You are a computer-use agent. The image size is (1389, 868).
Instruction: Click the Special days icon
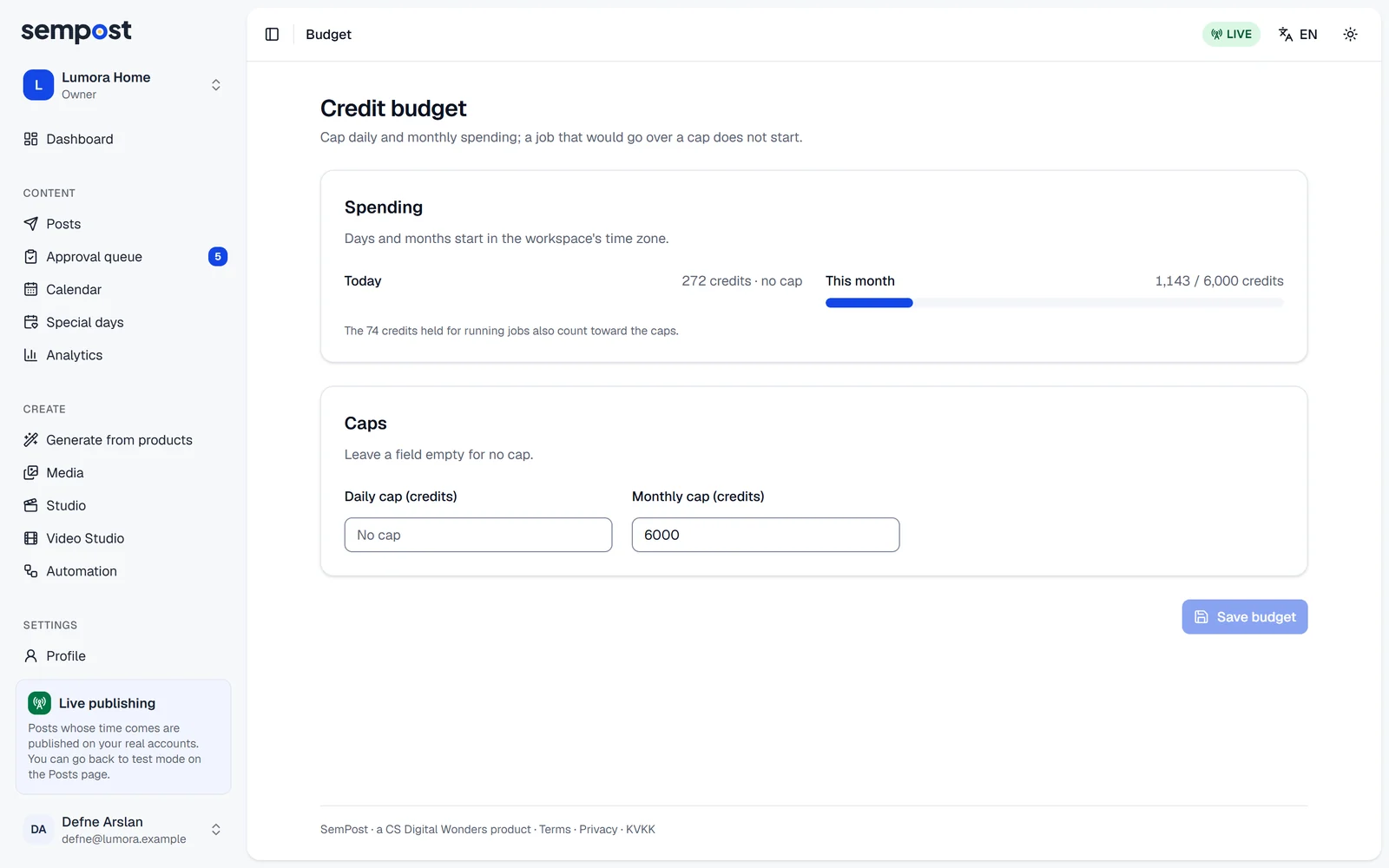point(31,322)
